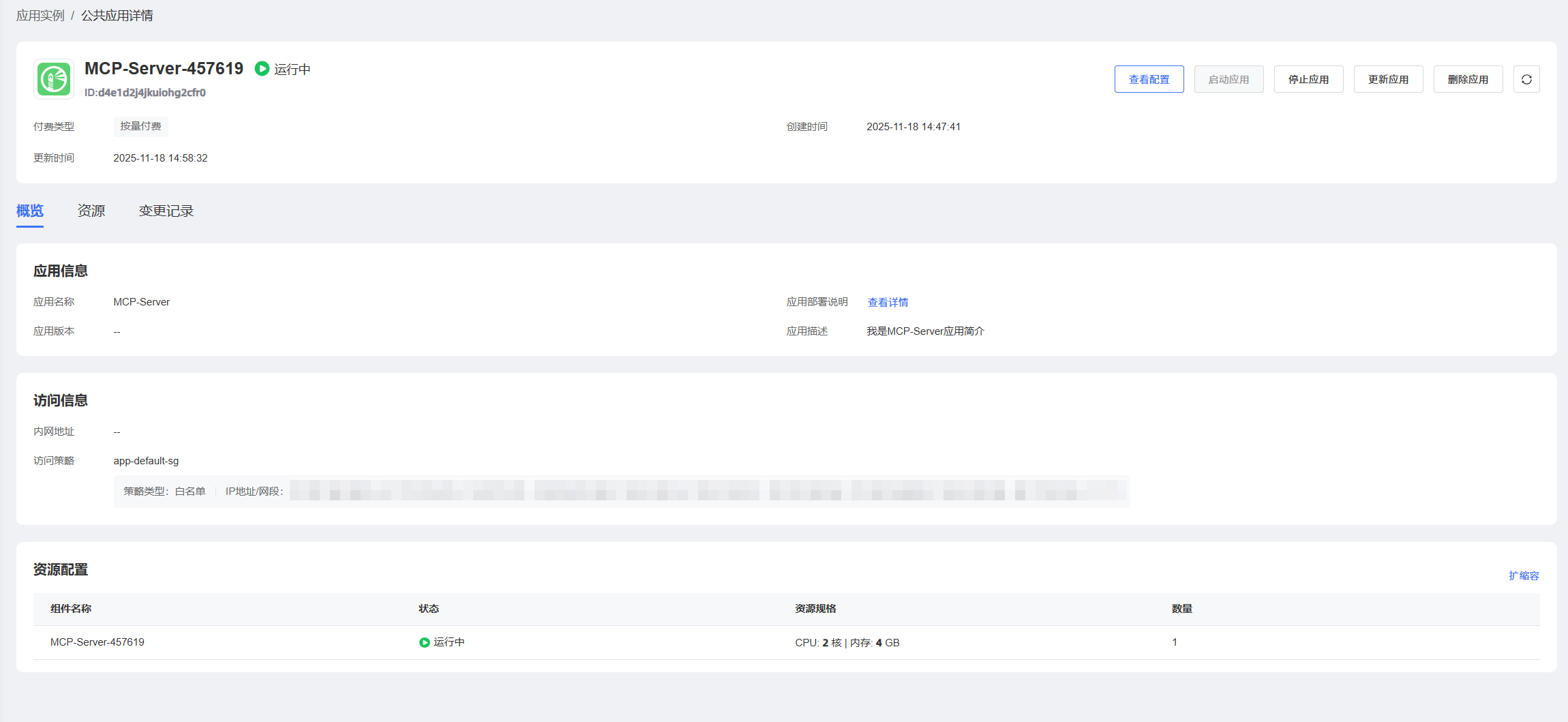Open 查看详情 deployment instructions link
The height and width of the screenshot is (722, 1568).
click(x=888, y=302)
